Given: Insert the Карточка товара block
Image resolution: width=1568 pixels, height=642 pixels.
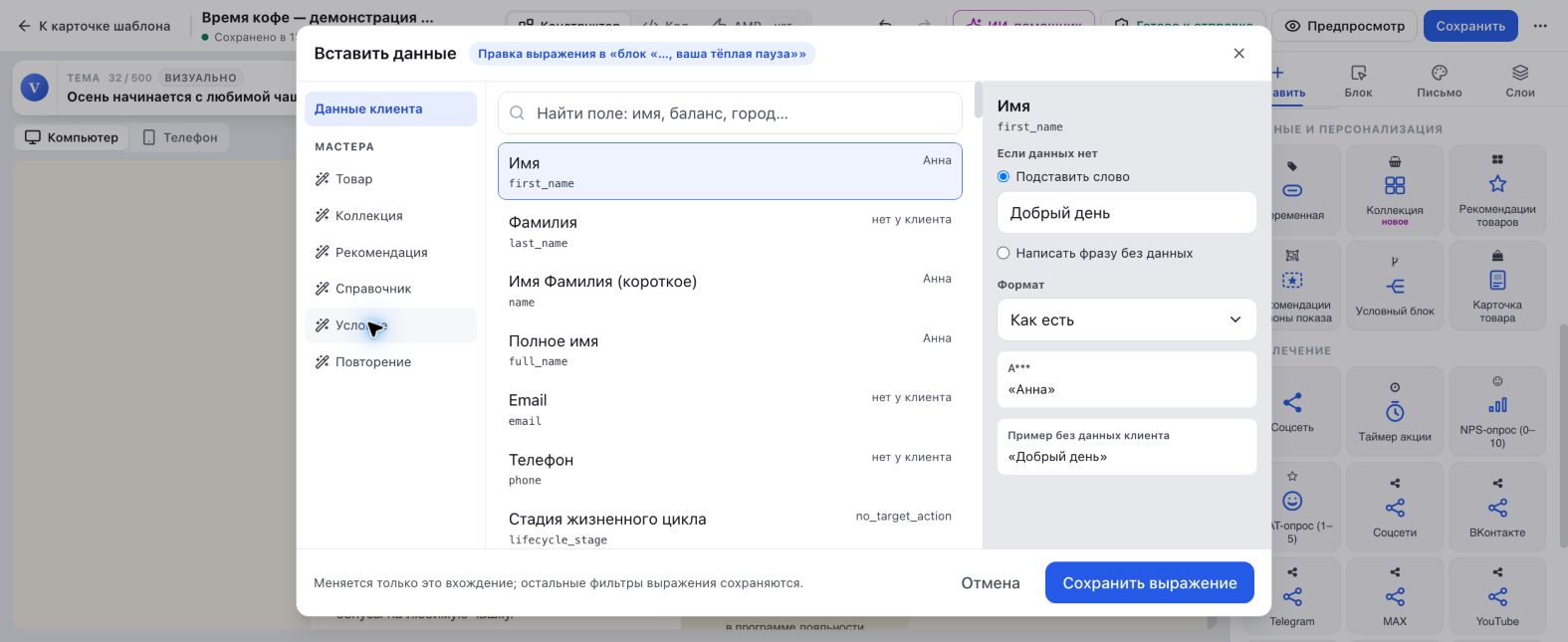Looking at the screenshot, I should click(x=1496, y=285).
